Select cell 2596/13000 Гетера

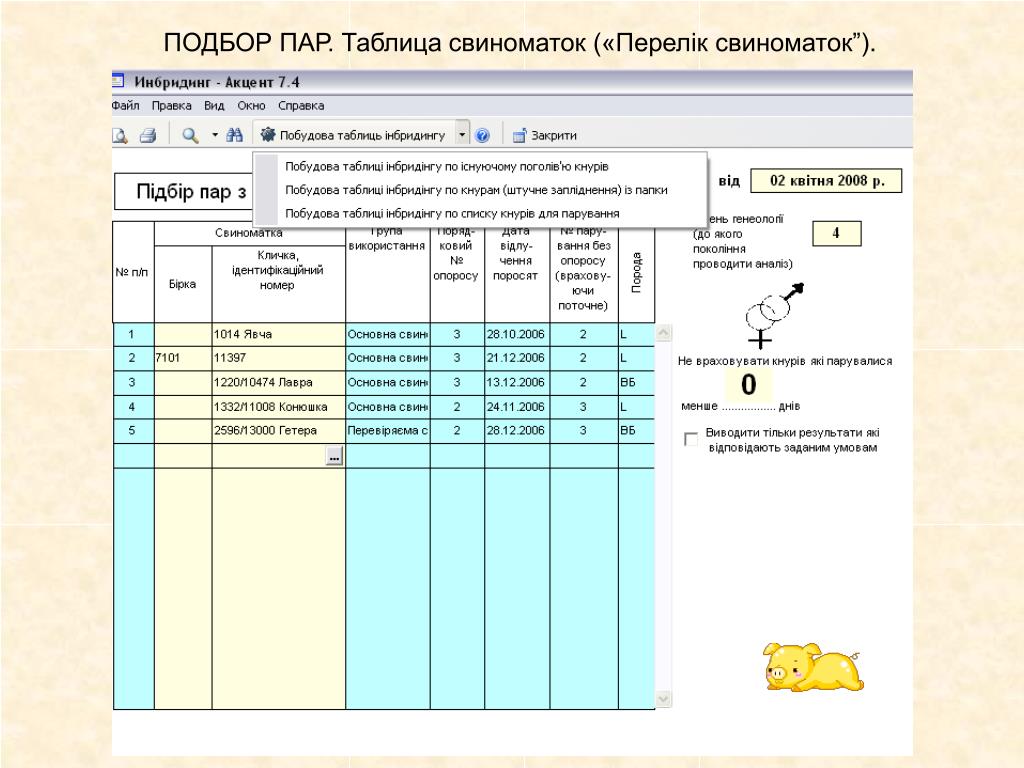279,431
